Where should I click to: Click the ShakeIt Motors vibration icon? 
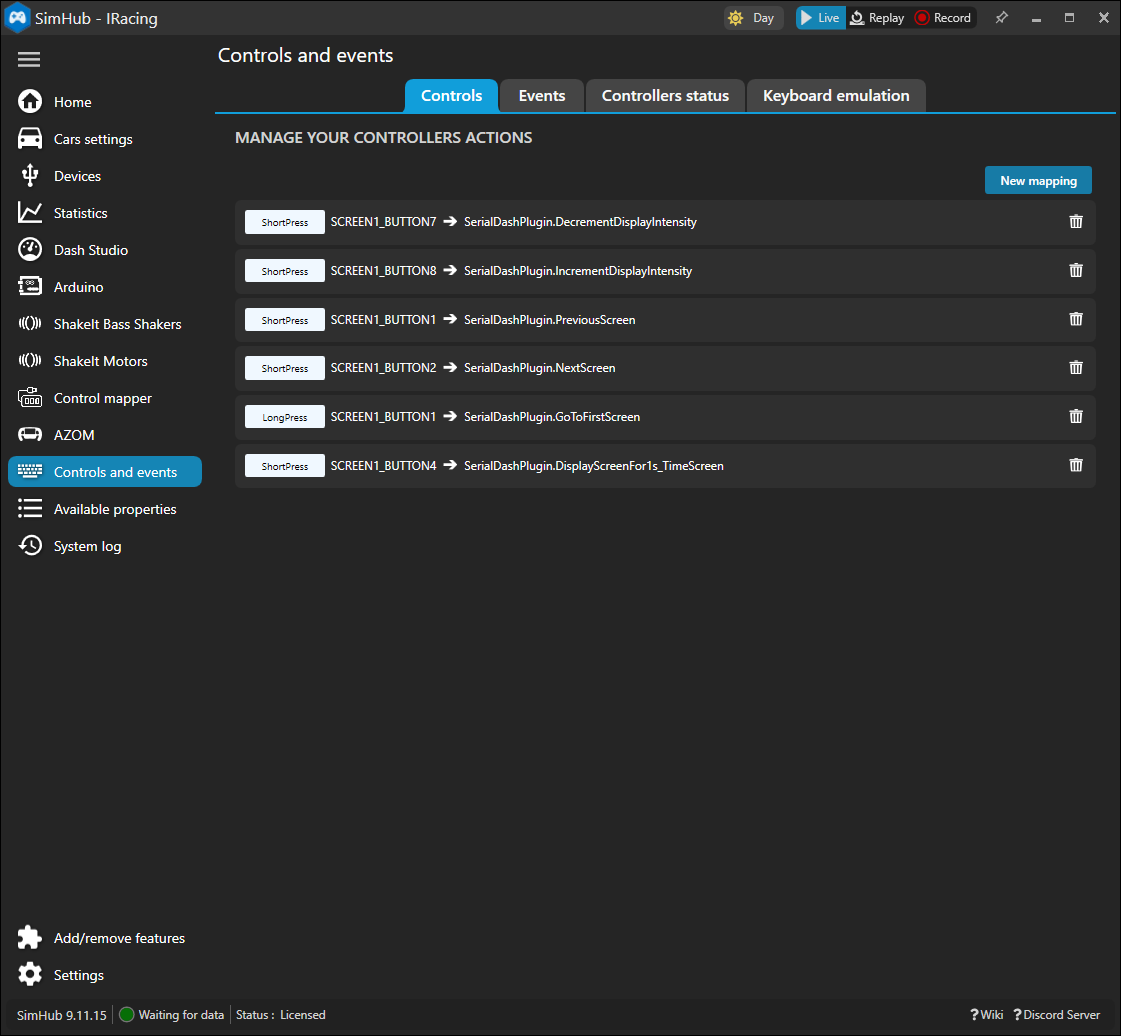click(30, 361)
